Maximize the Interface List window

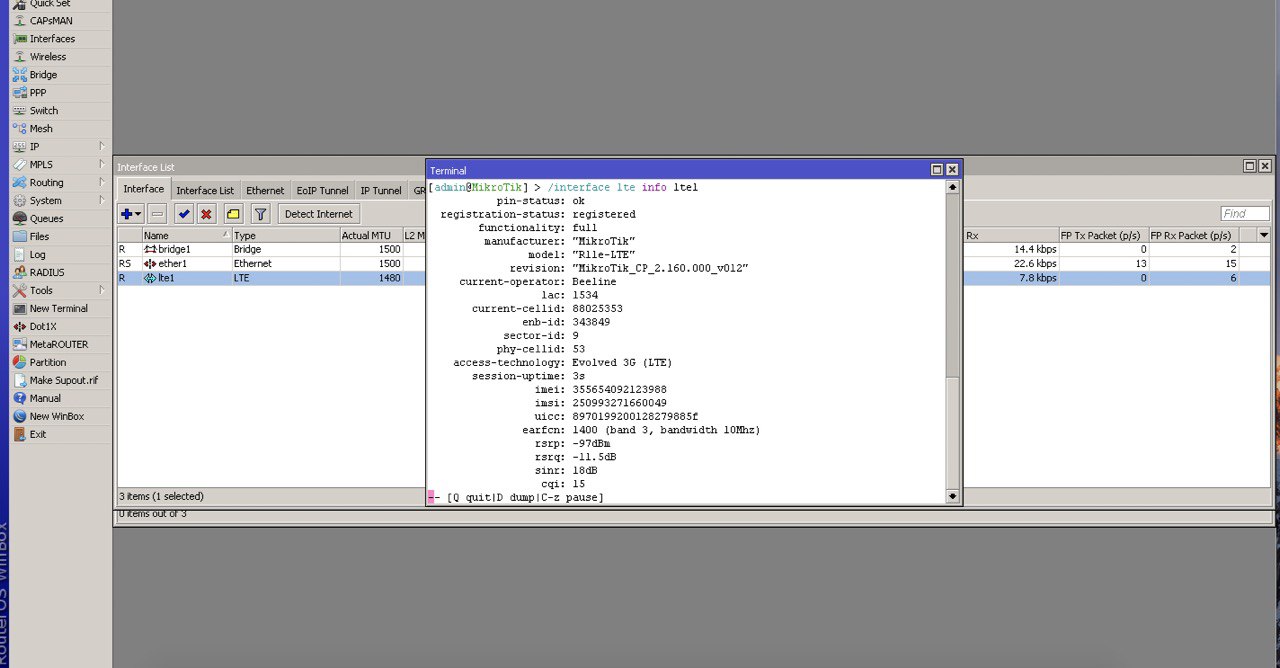pos(1250,166)
